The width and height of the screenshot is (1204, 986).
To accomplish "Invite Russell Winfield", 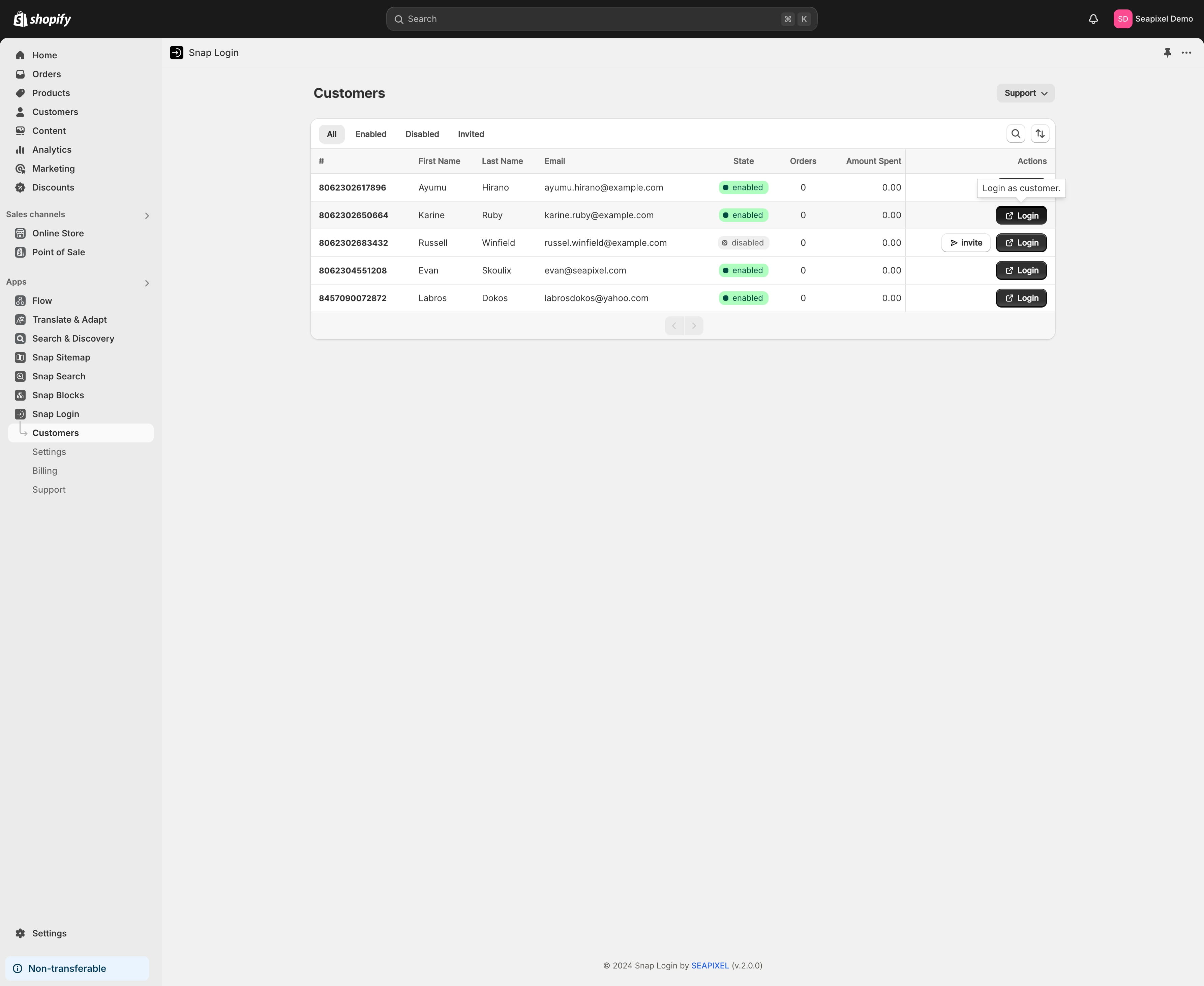I will tap(966, 242).
